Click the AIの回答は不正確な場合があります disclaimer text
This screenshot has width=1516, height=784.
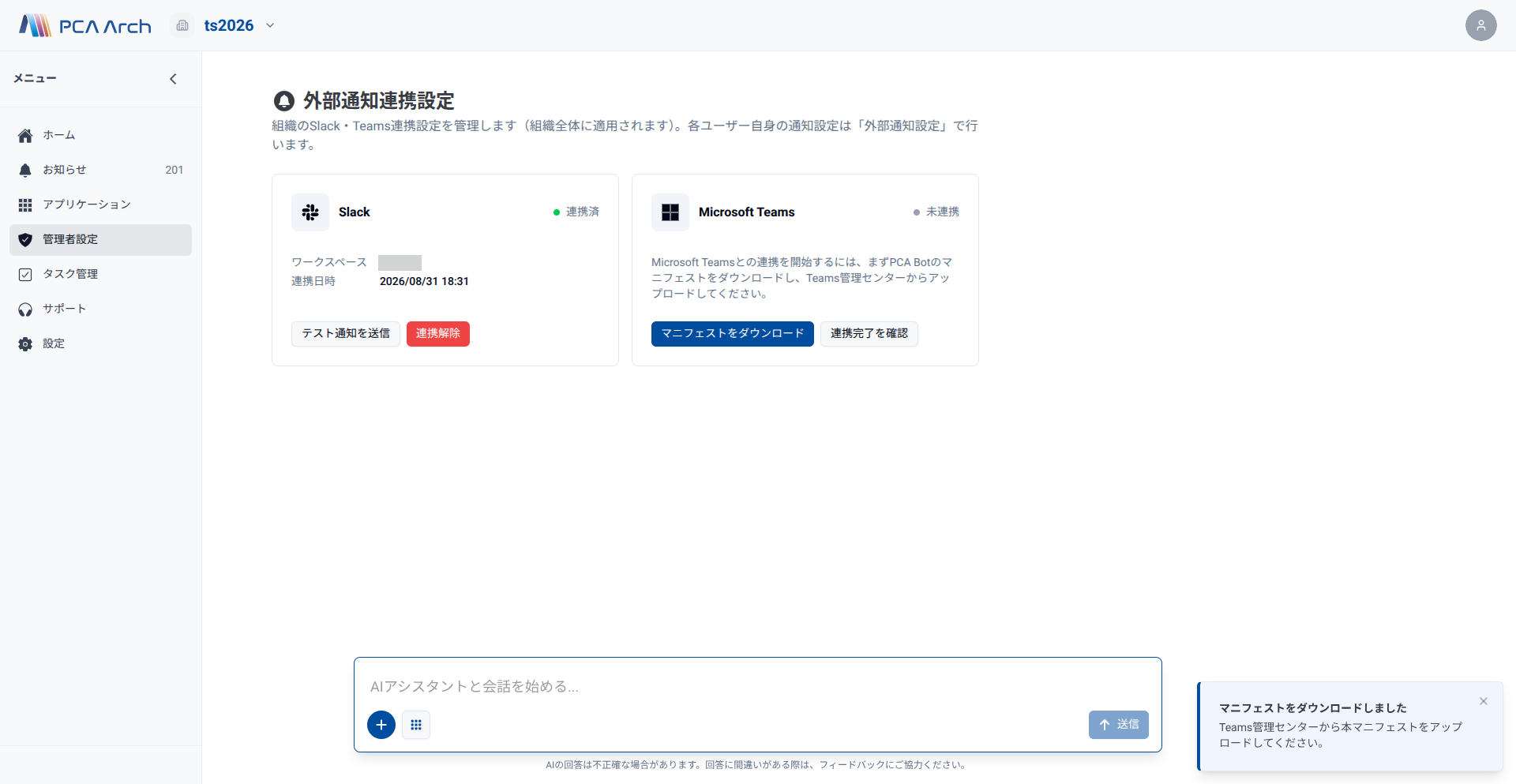756,765
